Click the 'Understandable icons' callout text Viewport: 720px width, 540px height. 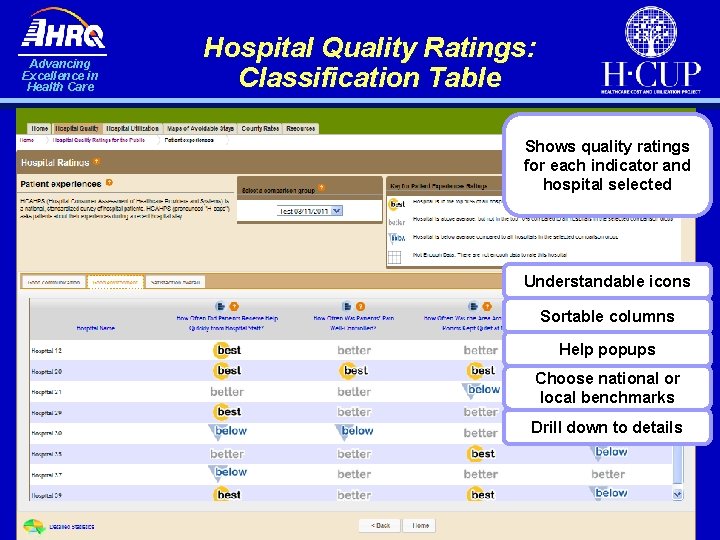pyautogui.click(x=607, y=281)
